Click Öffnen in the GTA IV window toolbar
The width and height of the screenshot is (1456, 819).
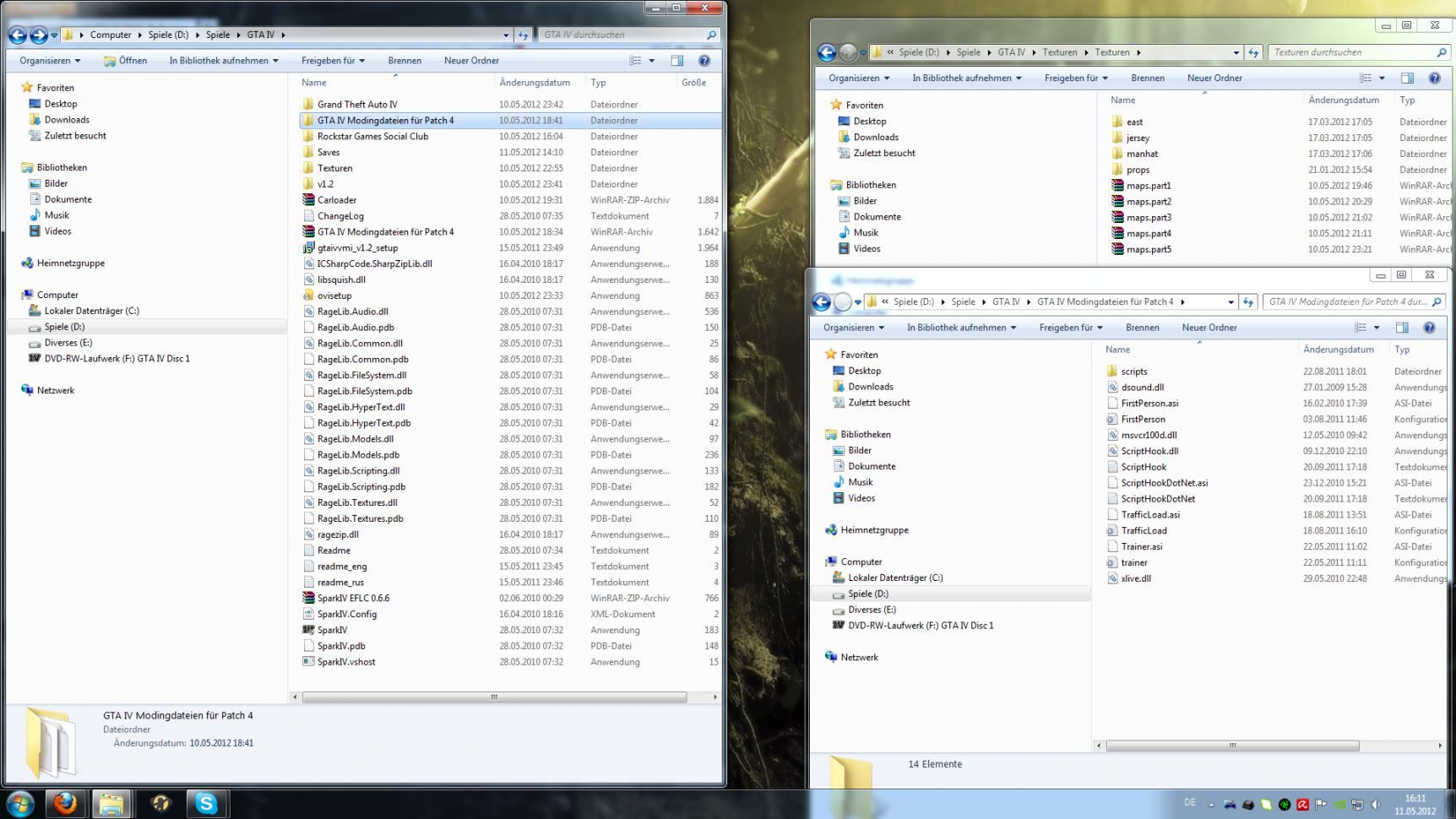pyautogui.click(x=125, y=61)
